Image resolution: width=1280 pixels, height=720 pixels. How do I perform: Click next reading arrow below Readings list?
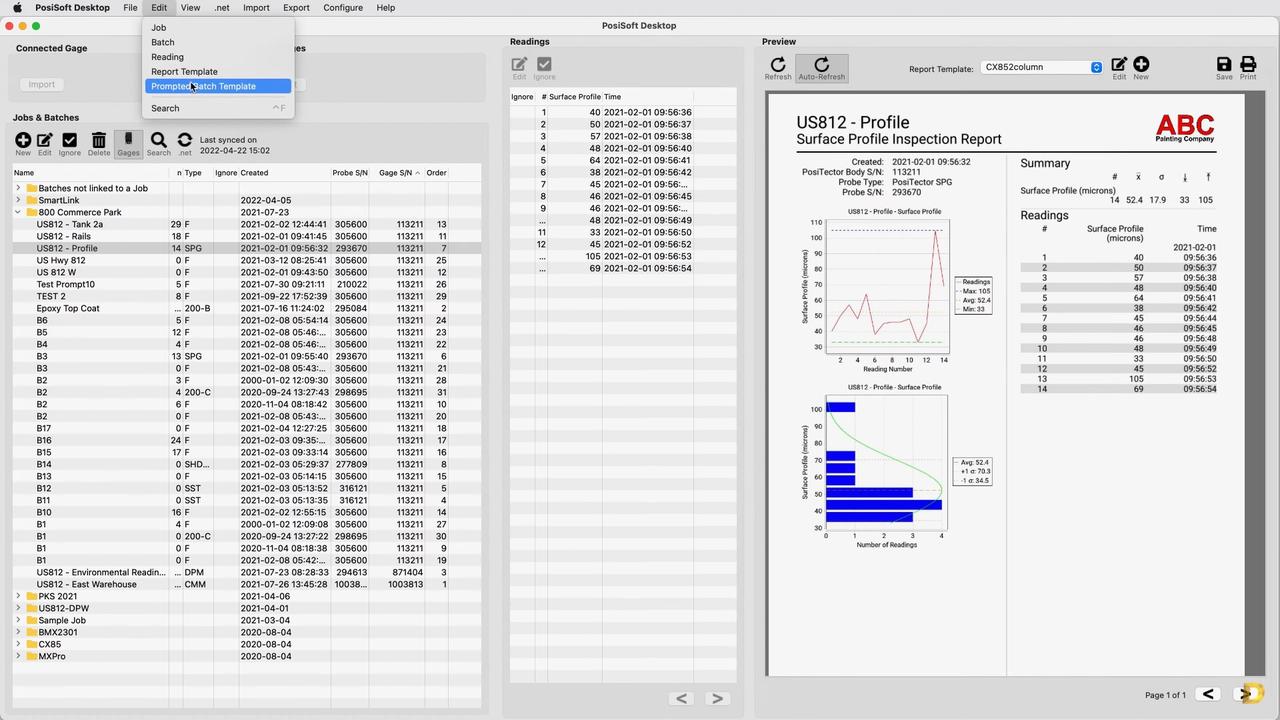coord(716,698)
